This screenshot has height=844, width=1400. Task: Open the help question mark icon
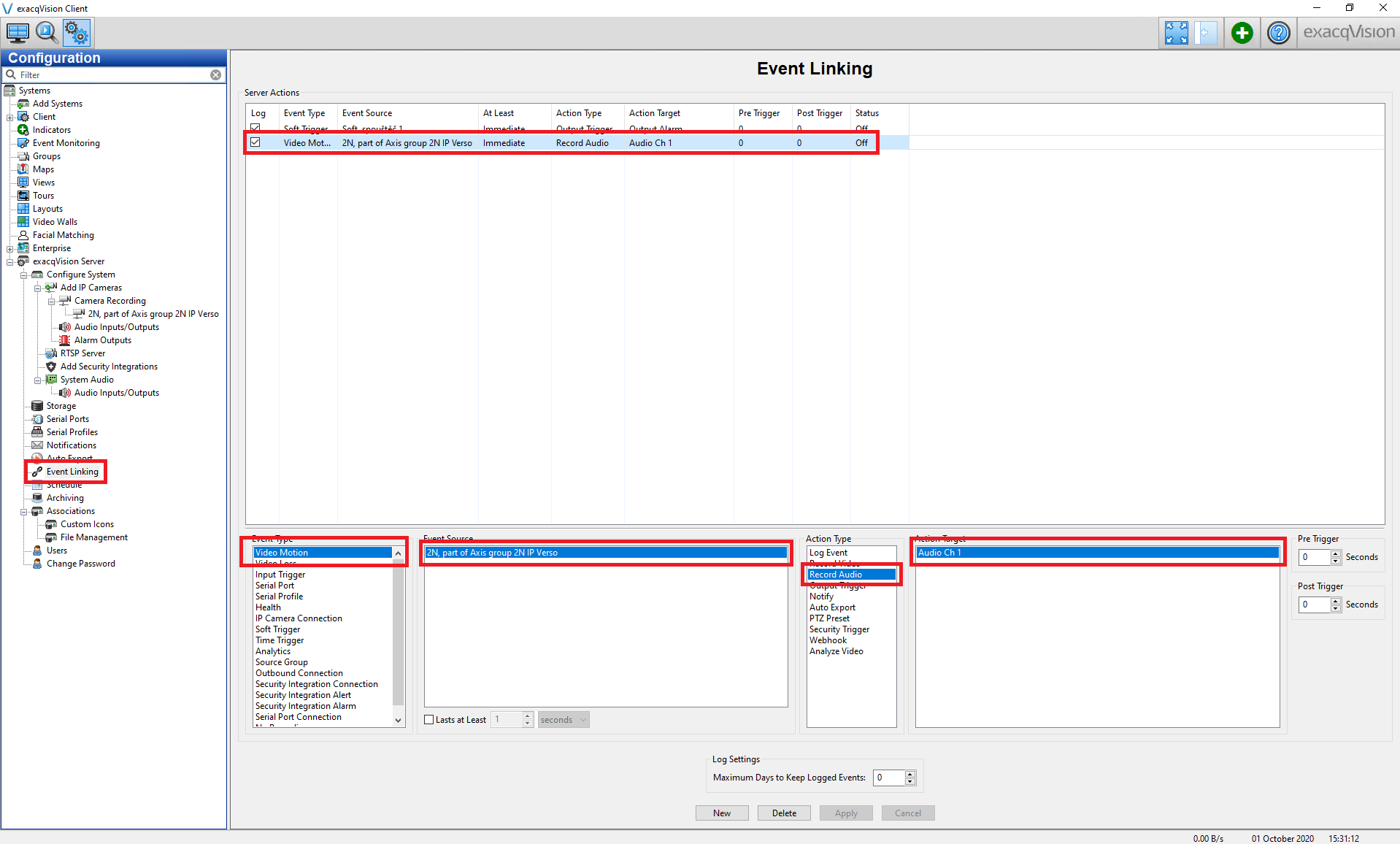1278,33
